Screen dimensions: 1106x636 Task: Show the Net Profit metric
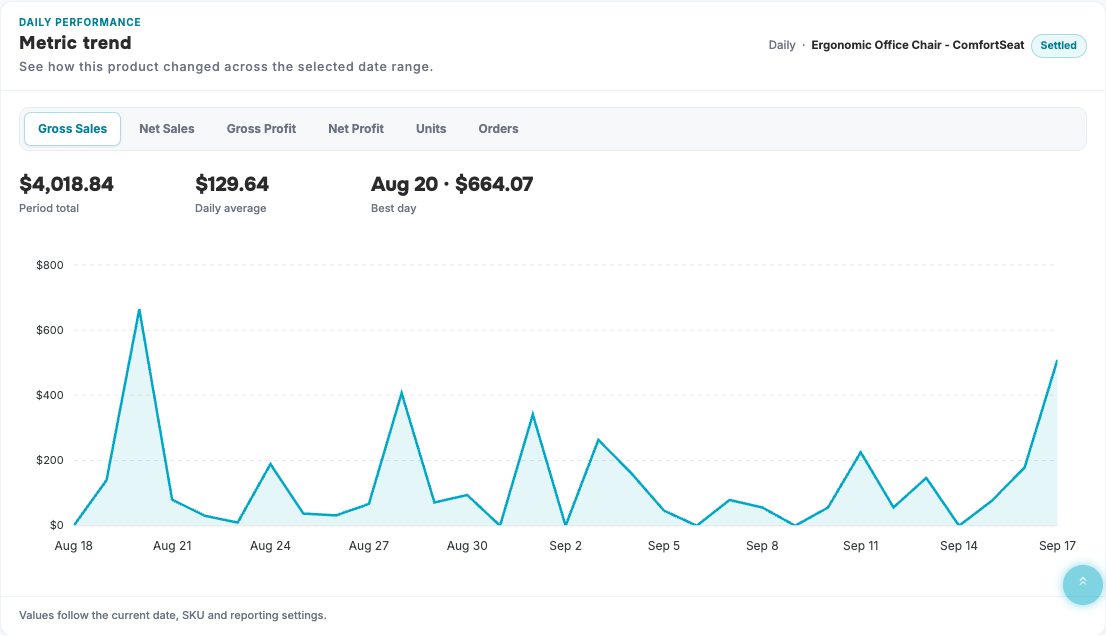point(356,129)
